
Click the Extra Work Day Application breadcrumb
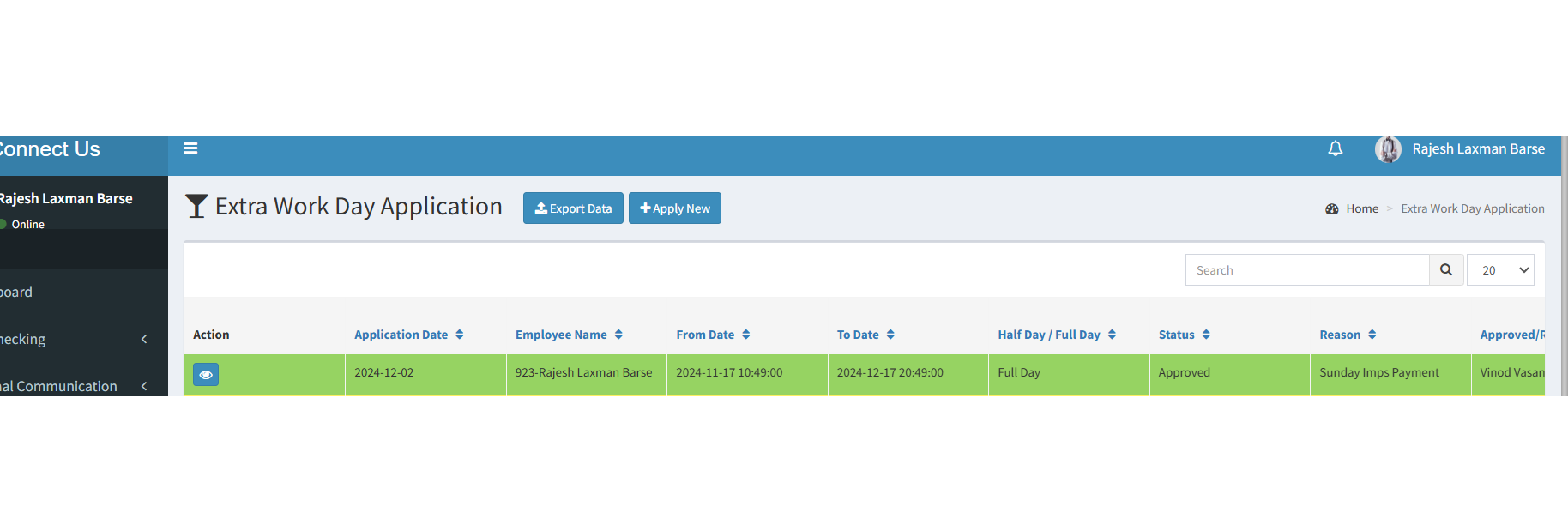pos(1473,208)
